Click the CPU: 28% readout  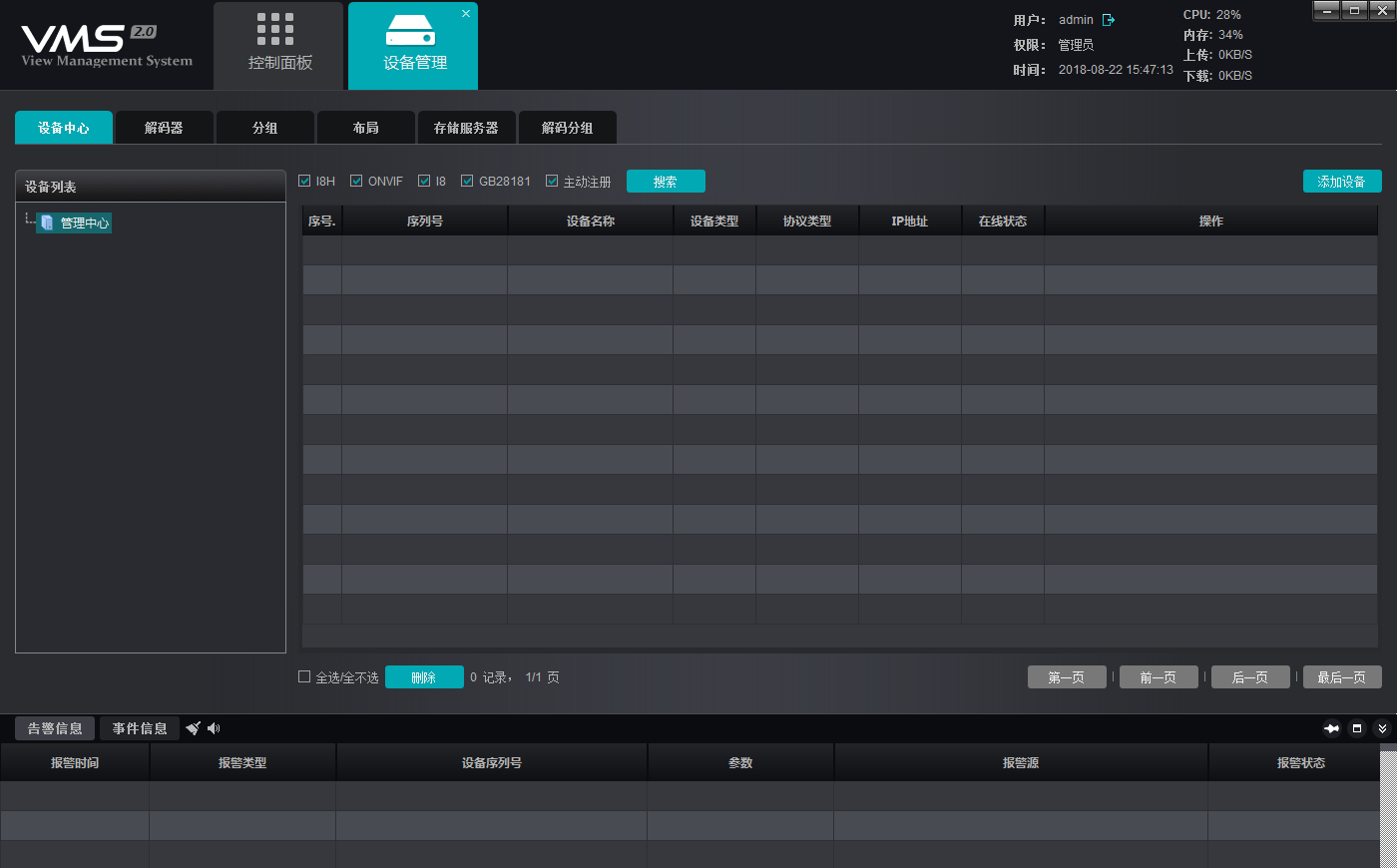1212,15
